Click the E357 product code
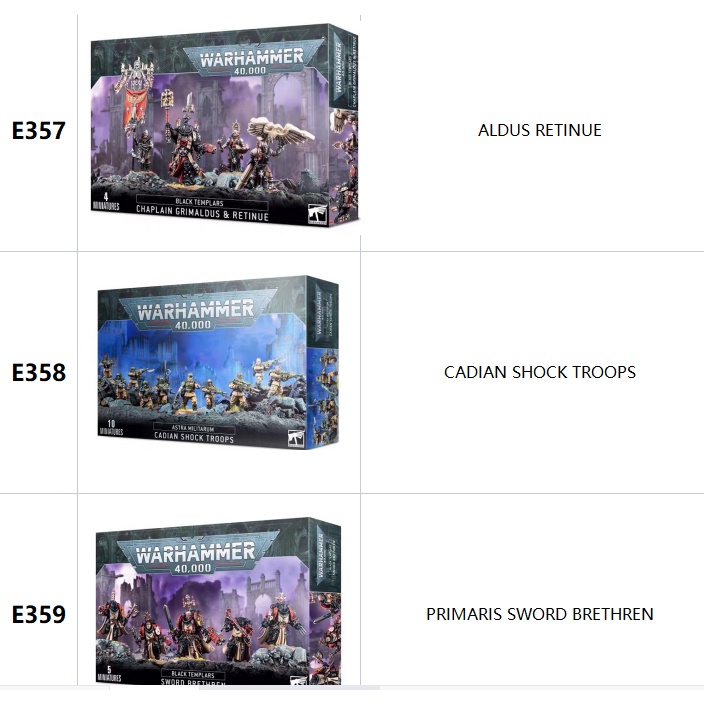704x704 pixels. pyautogui.click(x=39, y=130)
